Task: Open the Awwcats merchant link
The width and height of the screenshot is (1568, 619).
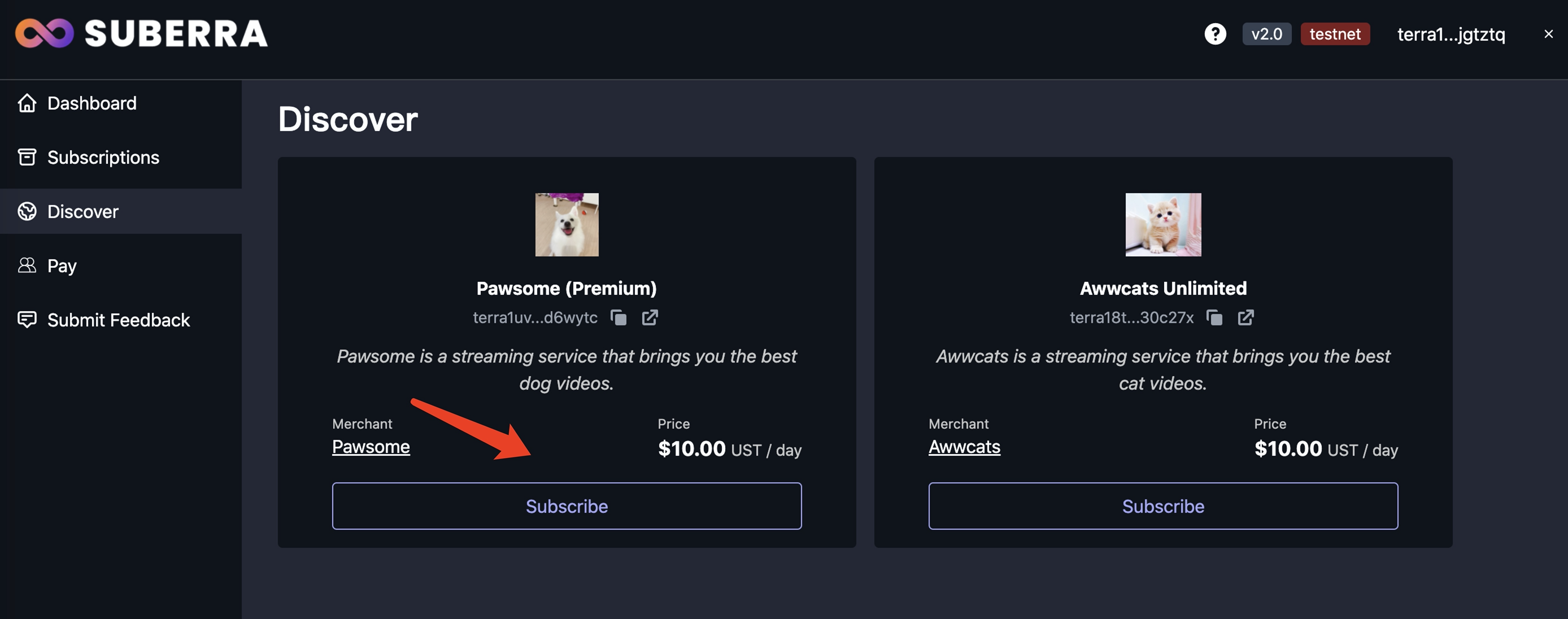Action: point(964,447)
